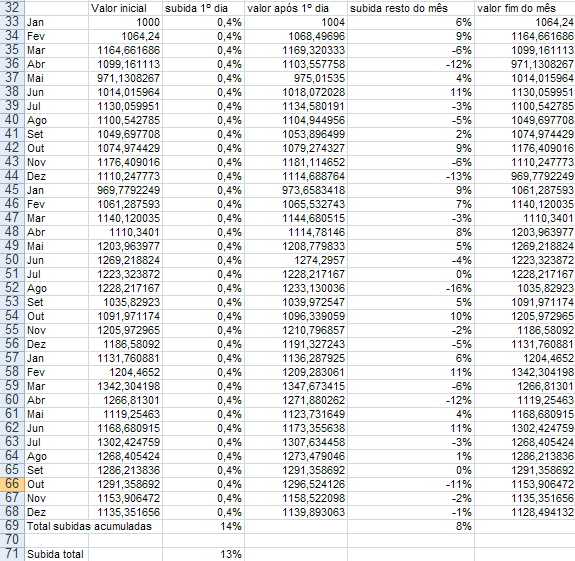575x561 pixels.
Task: Select the -12% cell in row 36
Action: [411, 64]
